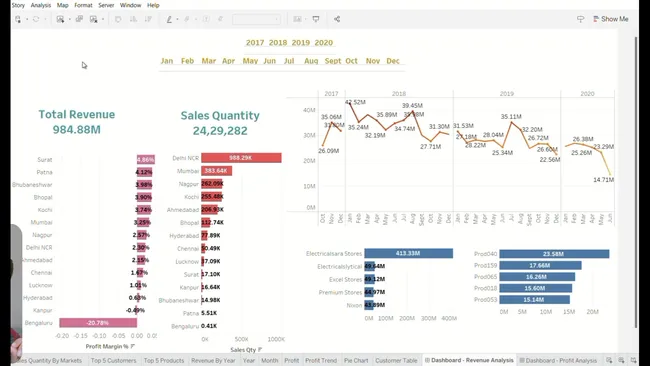Open the Server menu
This screenshot has height=366, width=650.
pyautogui.click(x=106, y=5)
